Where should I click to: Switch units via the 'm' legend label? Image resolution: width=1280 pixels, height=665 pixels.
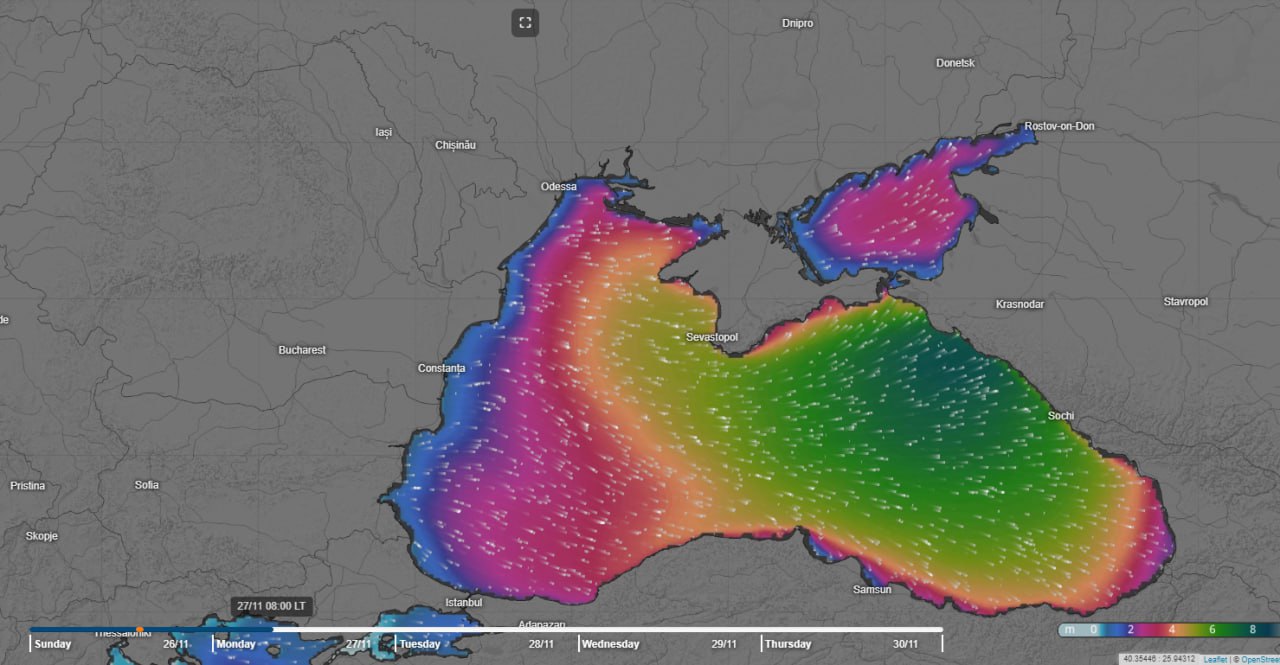coord(1070,630)
